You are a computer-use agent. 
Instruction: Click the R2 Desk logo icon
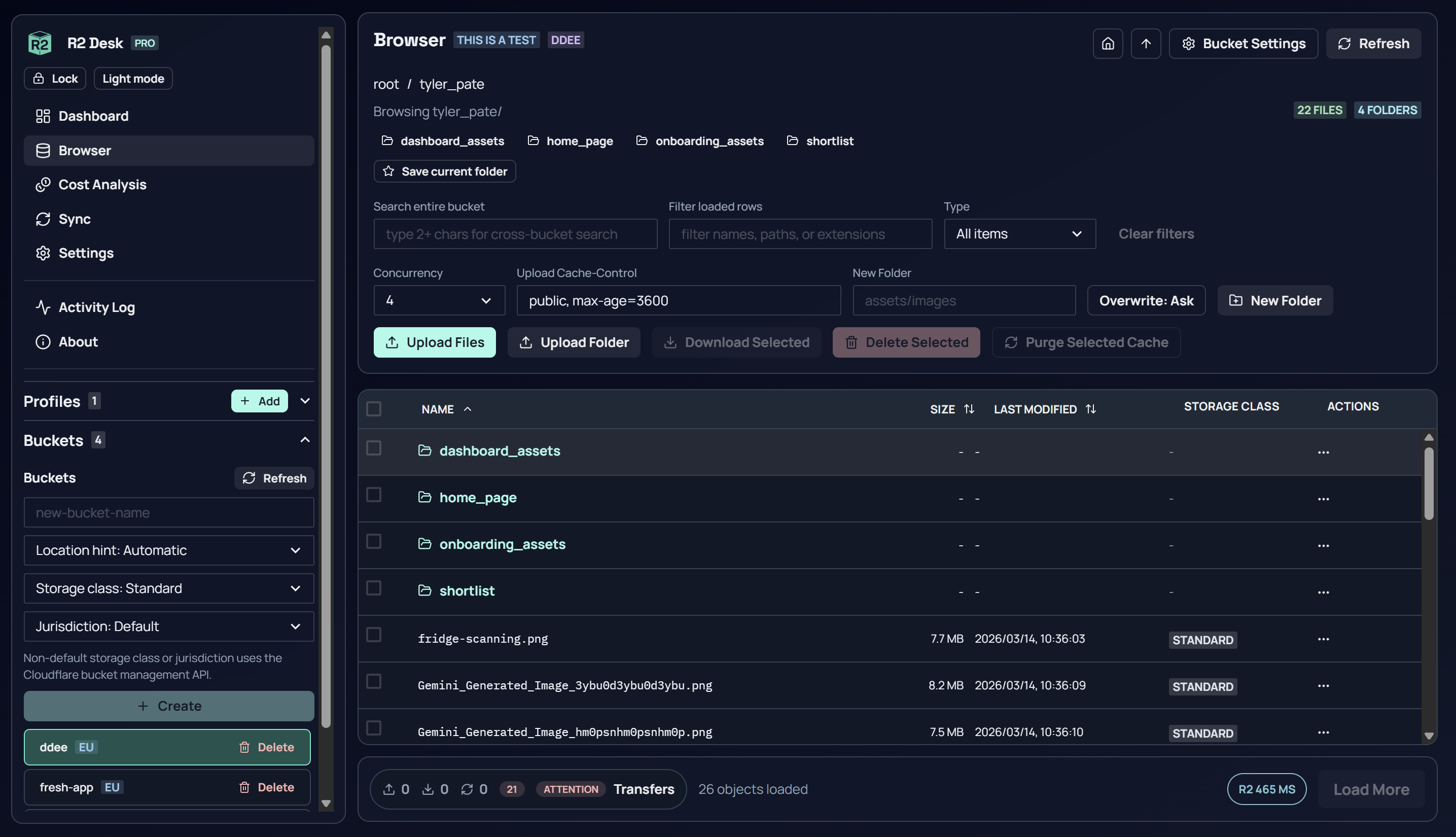tap(39, 42)
